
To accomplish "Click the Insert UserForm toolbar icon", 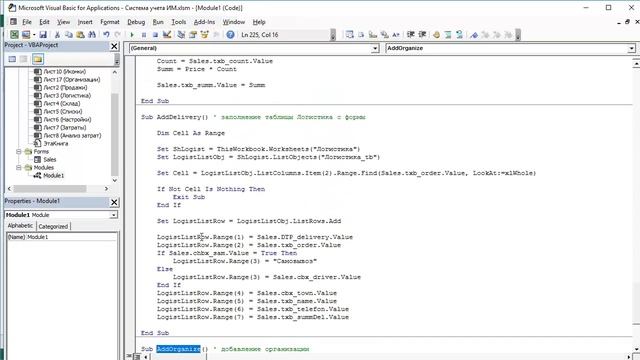I will click(x=26, y=35).
